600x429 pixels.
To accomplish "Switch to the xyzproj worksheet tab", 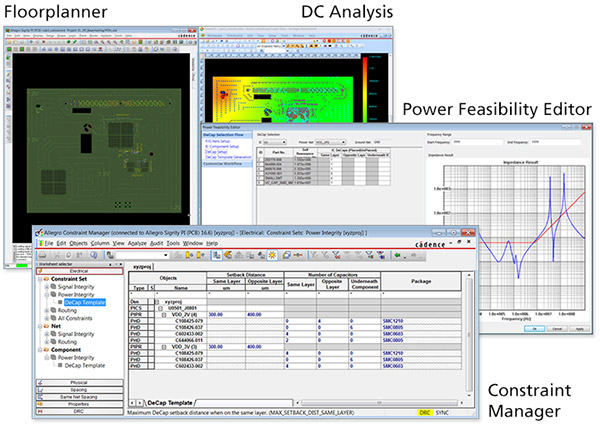I will tap(142, 266).
